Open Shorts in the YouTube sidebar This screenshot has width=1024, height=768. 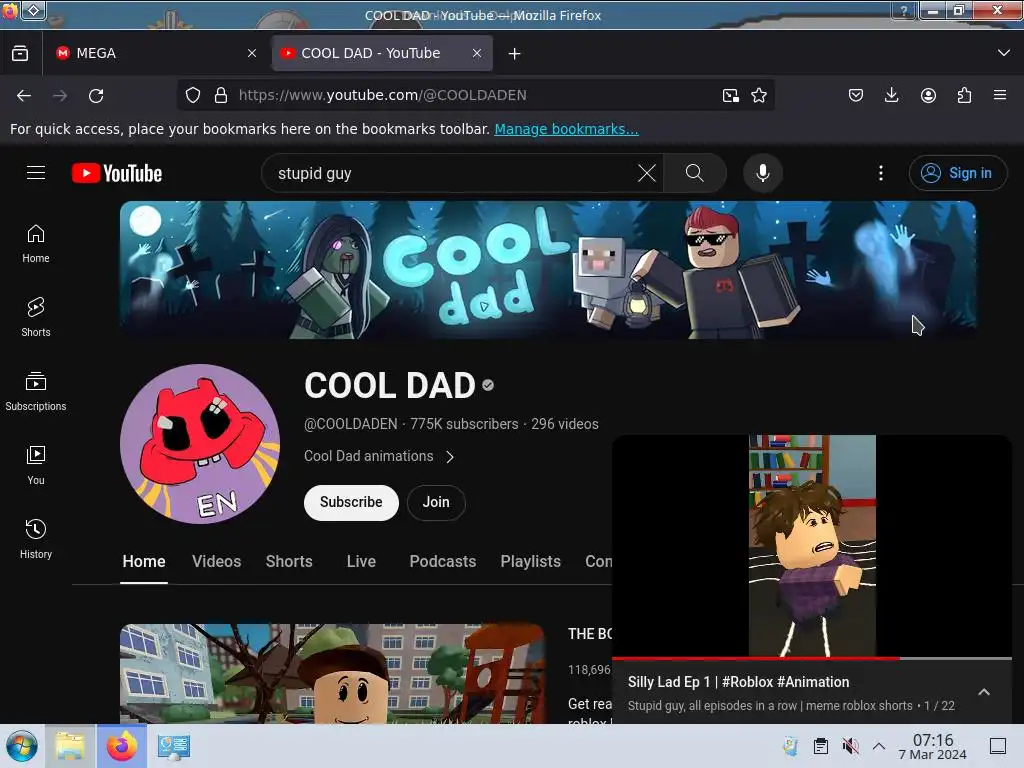(x=36, y=317)
